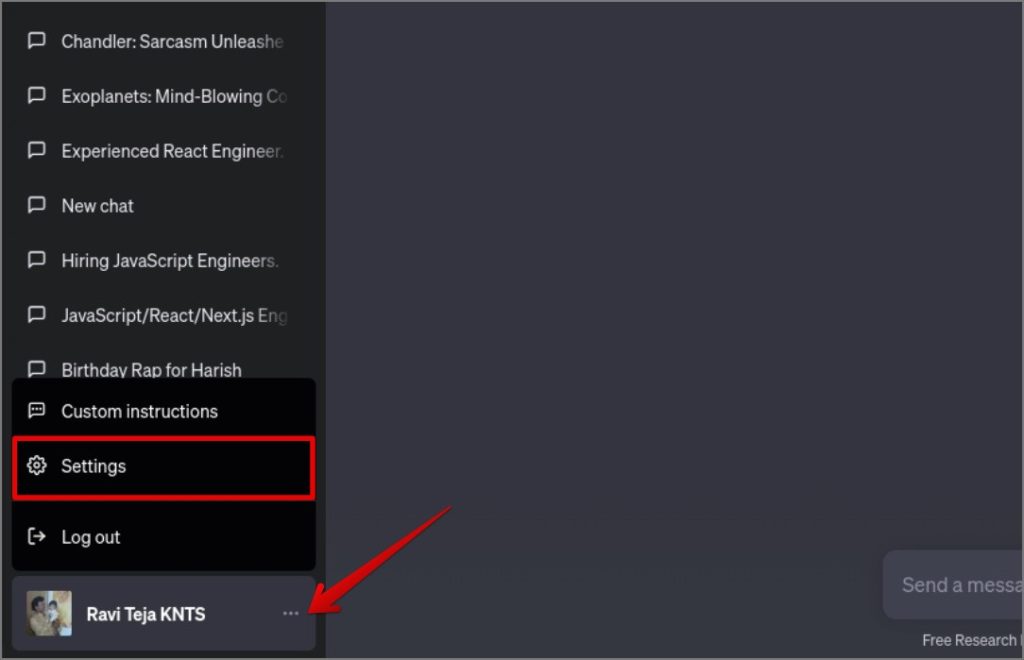Open the three-dot menu beside Ravi Teja KNTS
Viewport: 1024px width, 660px height.
coord(291,614)
